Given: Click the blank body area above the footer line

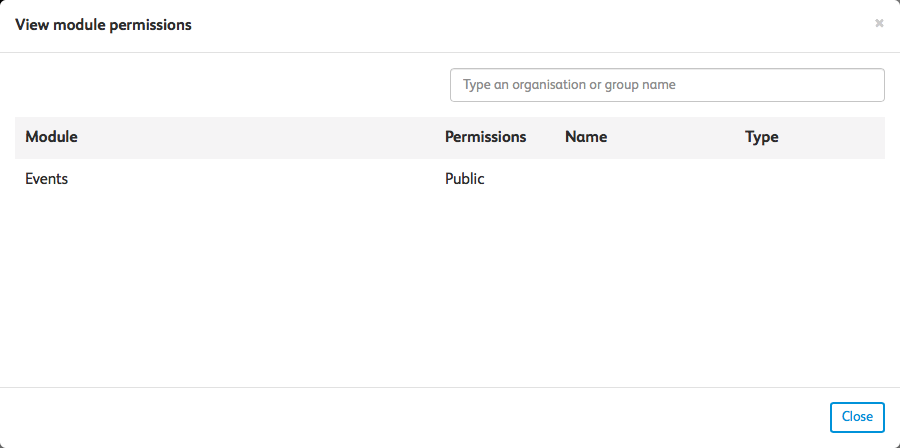Looking at the screenshot, I should tap(450, 360).
